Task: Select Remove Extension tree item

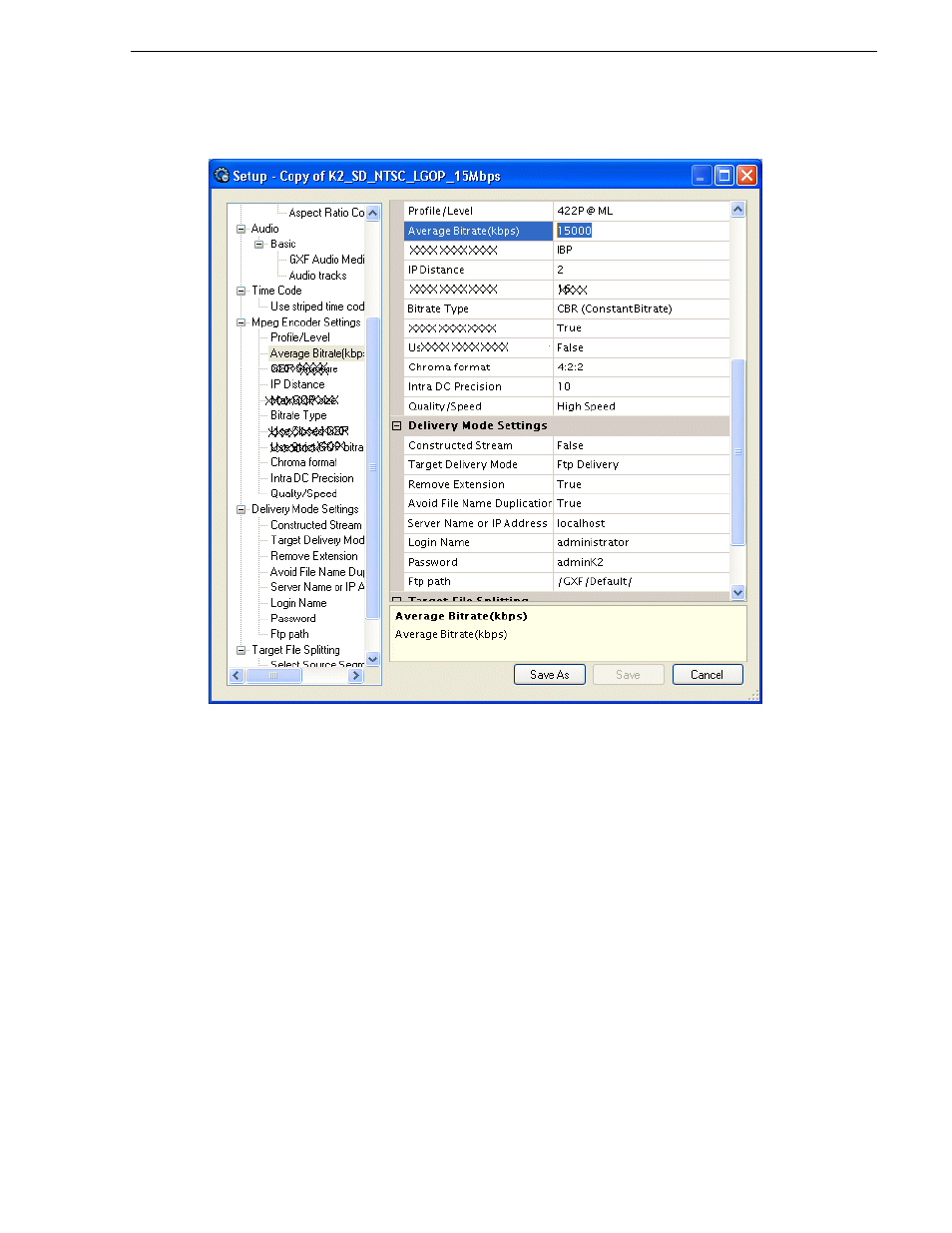Action: click(313, 556)
